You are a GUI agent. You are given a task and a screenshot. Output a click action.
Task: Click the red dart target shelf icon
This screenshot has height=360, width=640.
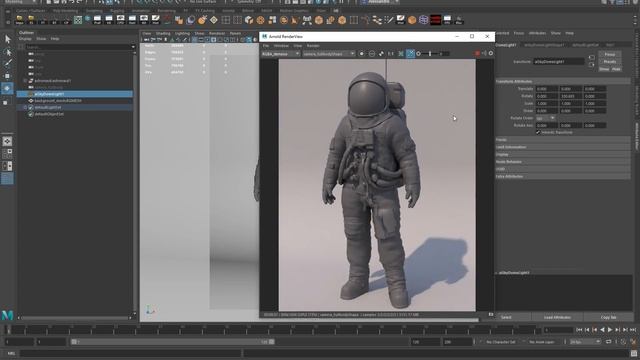[202, 20]
